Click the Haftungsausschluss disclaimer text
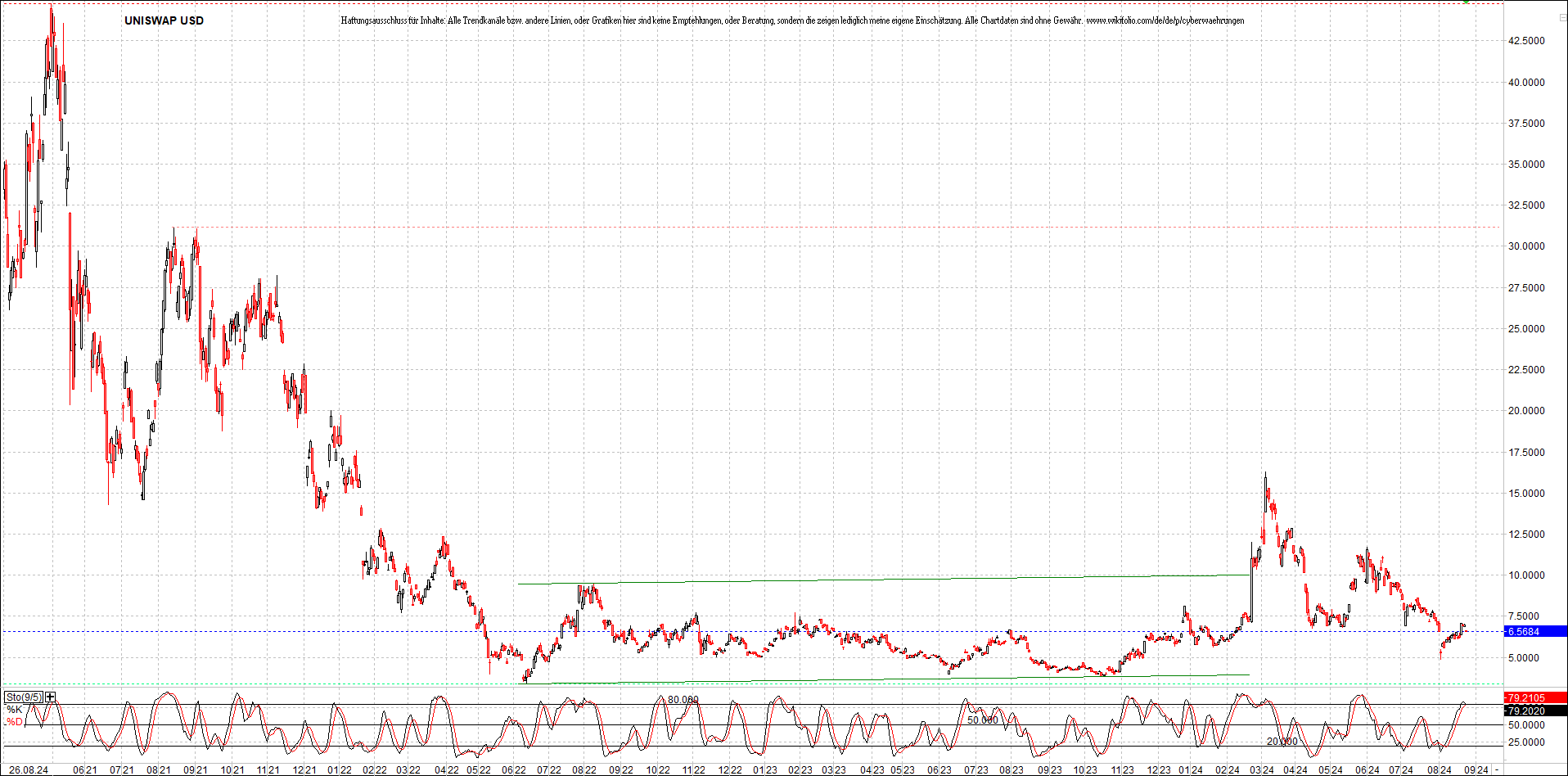Screen dimensions: 1568x776 [x=792, y=20]
